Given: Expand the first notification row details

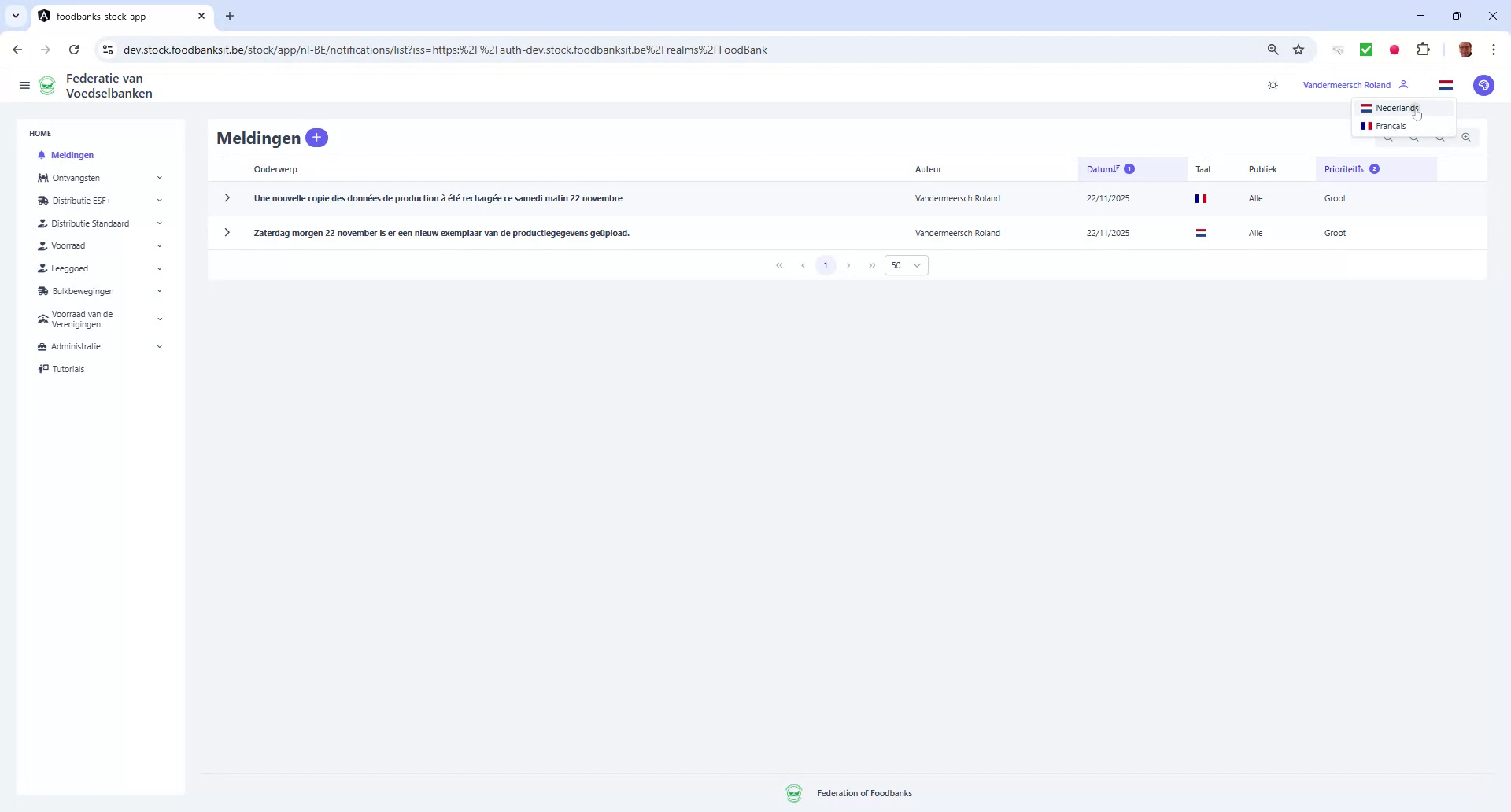Looking at the screenshot, I should [x=227, y=198].
